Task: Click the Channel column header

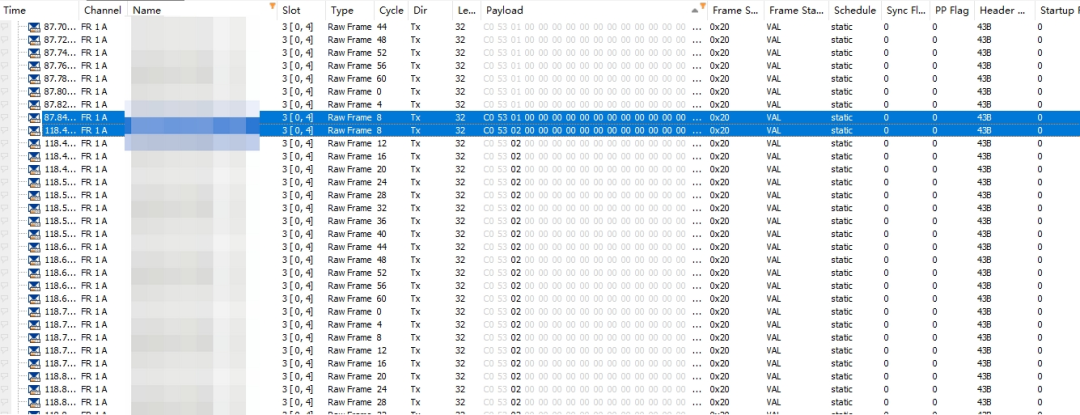Action: pos(102,9)
